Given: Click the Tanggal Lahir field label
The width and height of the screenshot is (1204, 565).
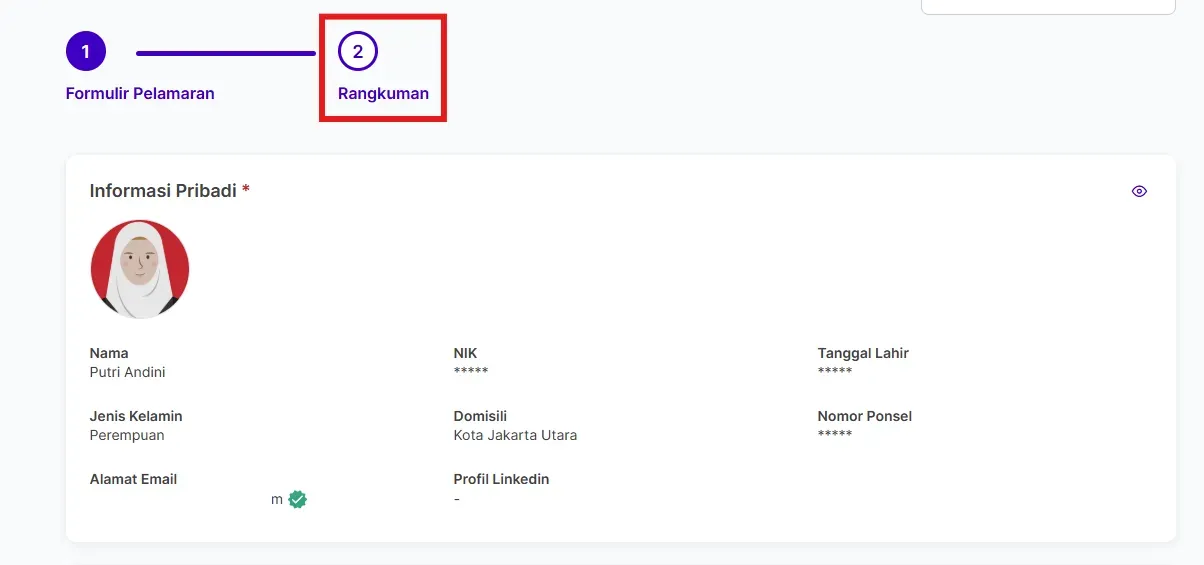Looking at the screenshot, I should tap(863, 353).
